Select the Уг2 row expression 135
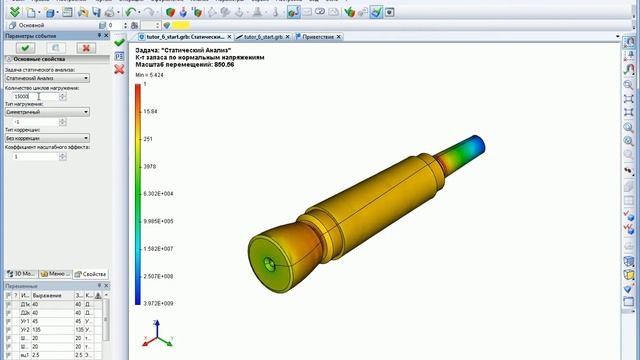The width and height of the screenshot is (640, 360). (53, 330)
